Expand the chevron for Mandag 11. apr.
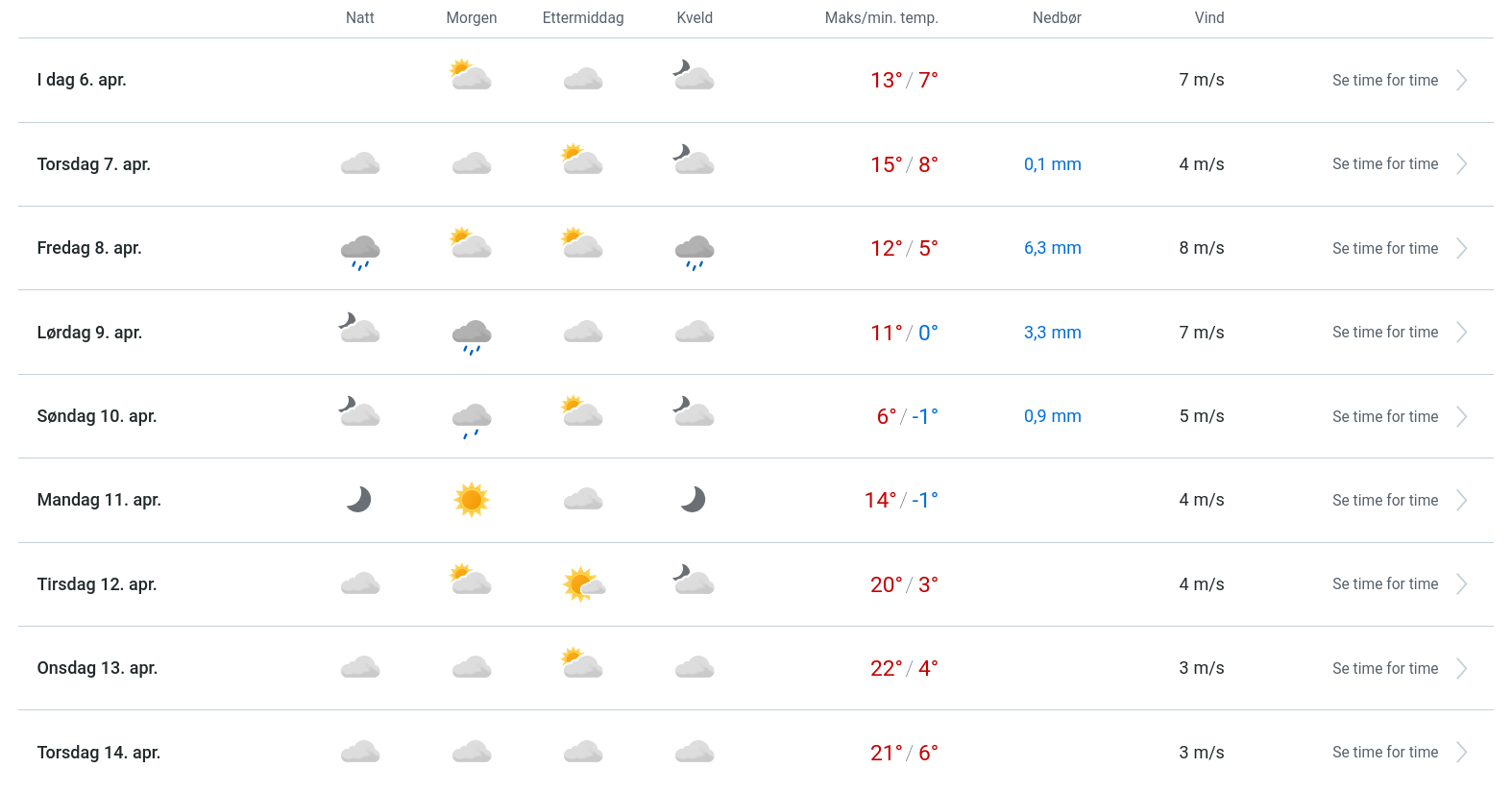The width and height of the screenshot is (1512, 793). (x=1461, y=501)
